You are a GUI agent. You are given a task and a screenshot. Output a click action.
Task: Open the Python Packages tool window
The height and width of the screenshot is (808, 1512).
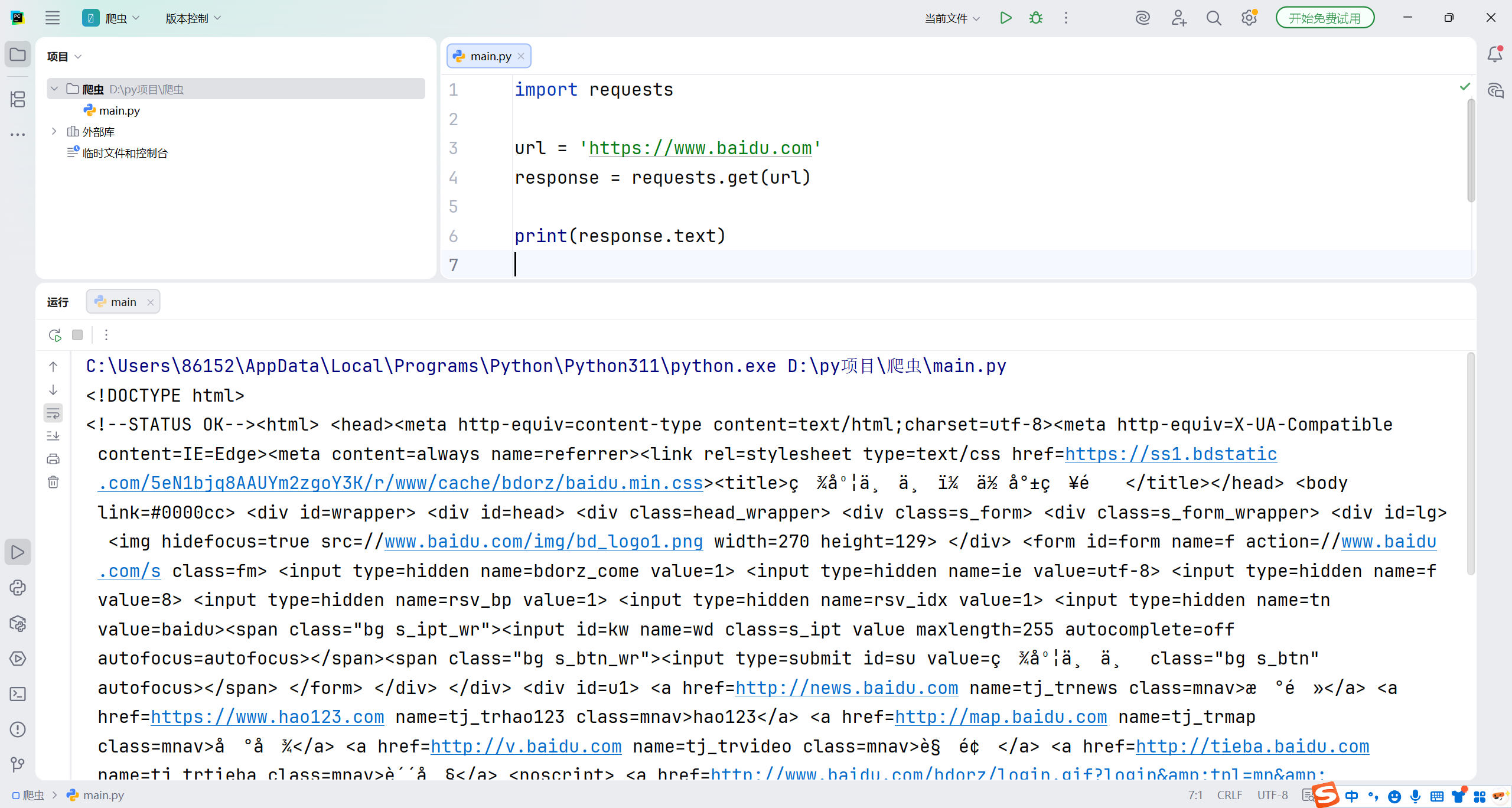point(18,623)
